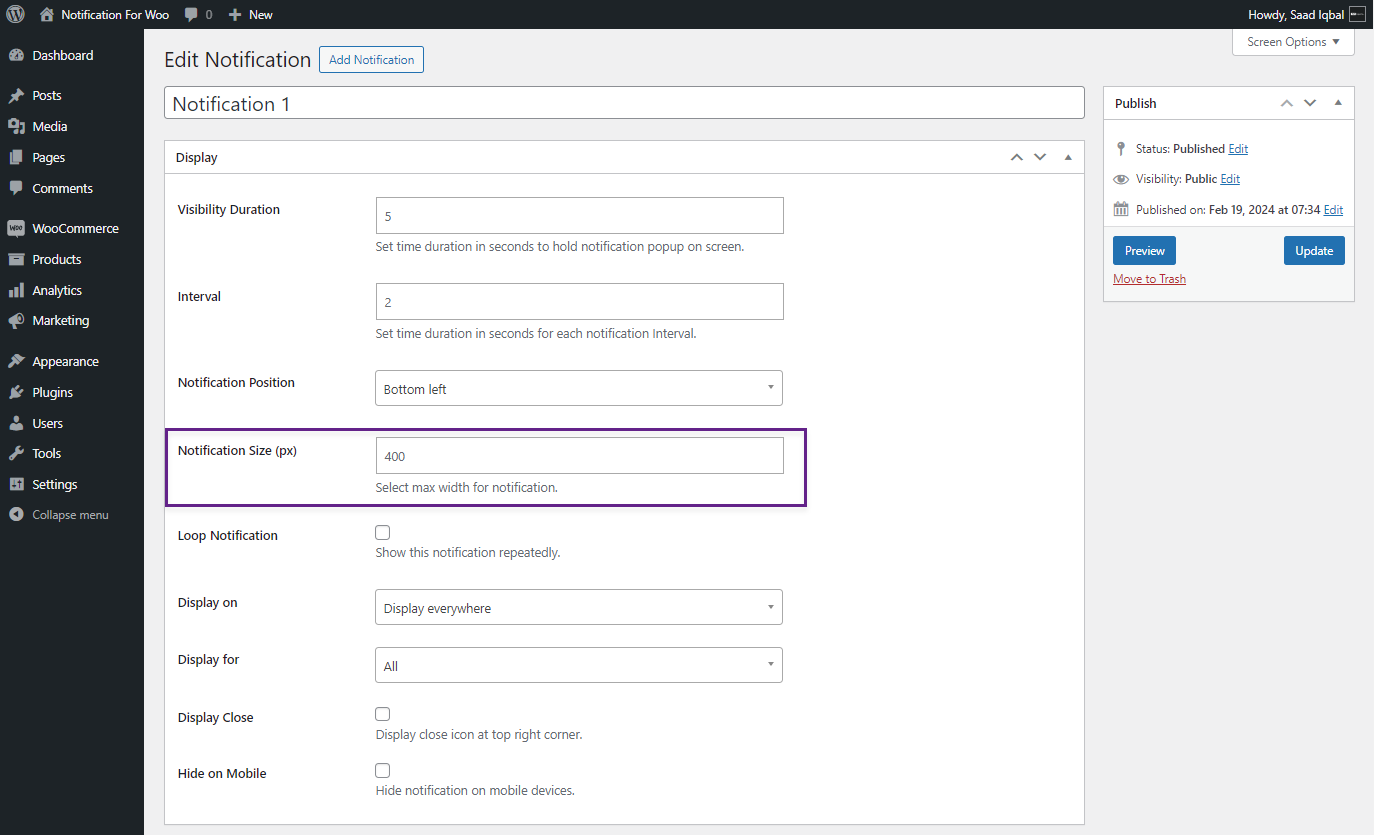
Task: Click the Howdy, Saad Iqbal account text
Action: click(x=1296, y=15)
